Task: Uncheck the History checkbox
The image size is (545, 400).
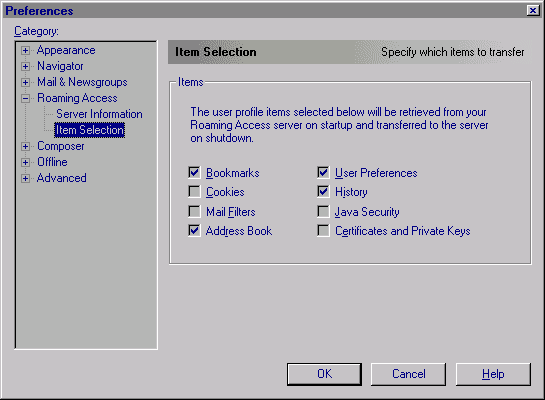Action: coord(323,191)
